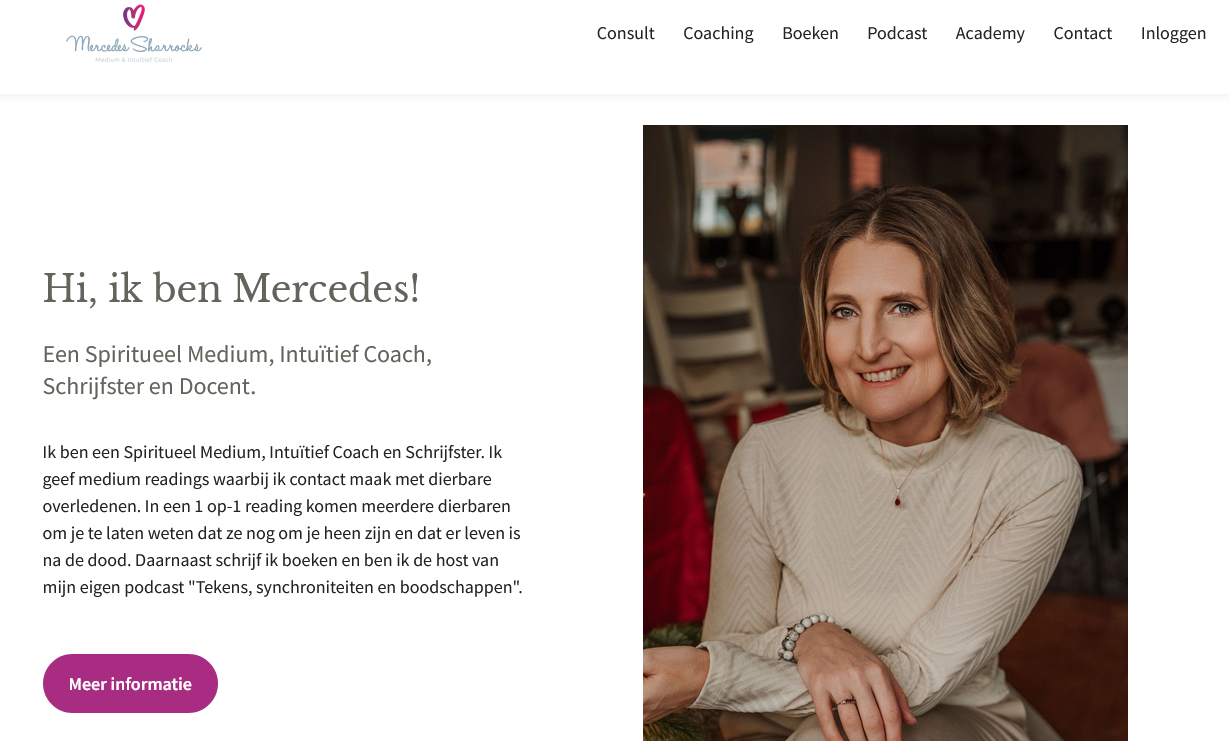Open the Contact page
The width and height of the screenshot is (1229, 741).
1082,33
